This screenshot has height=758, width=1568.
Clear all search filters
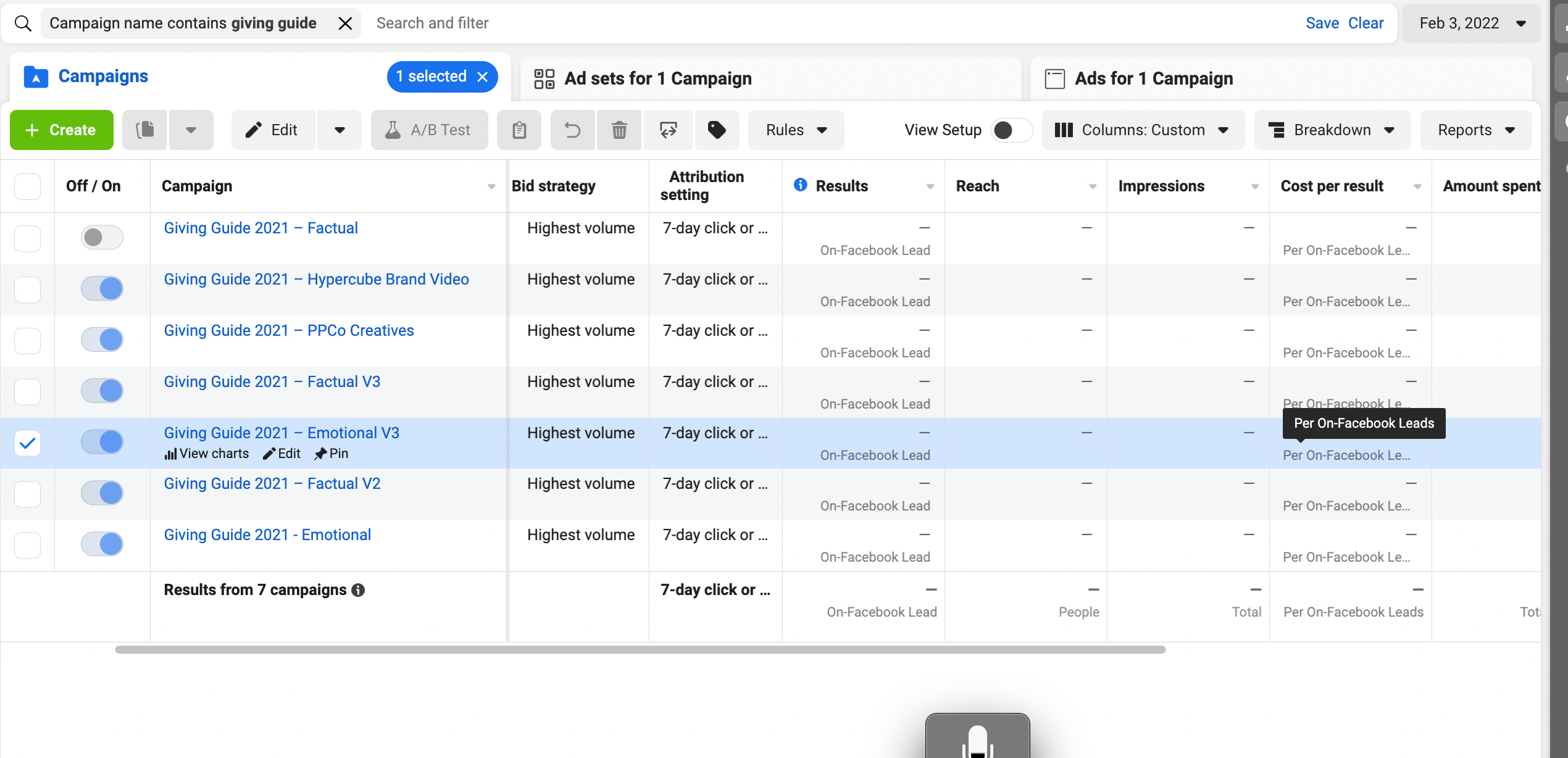(x=1366, y=23)
